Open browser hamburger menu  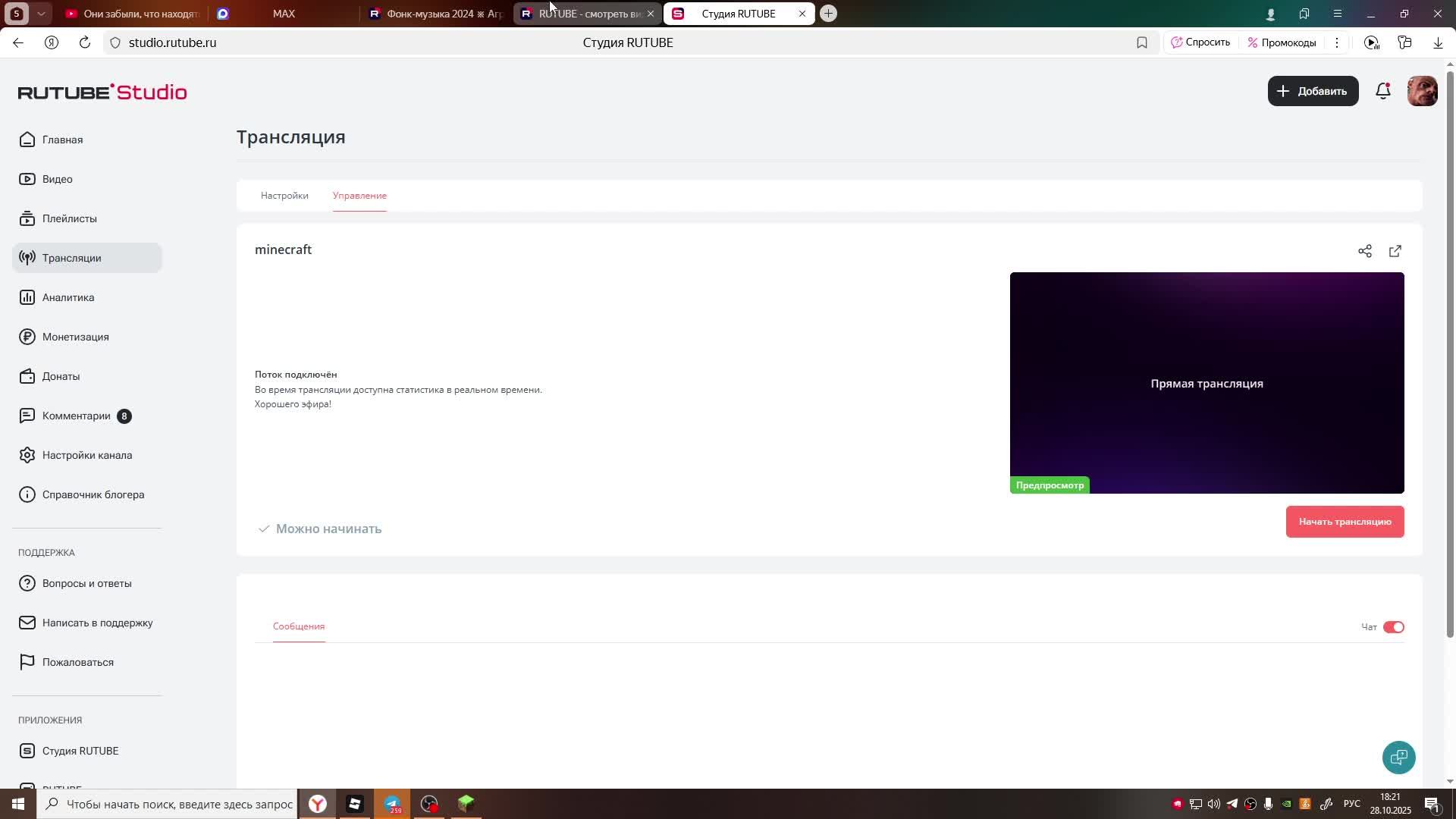(x=1338, y=14)
